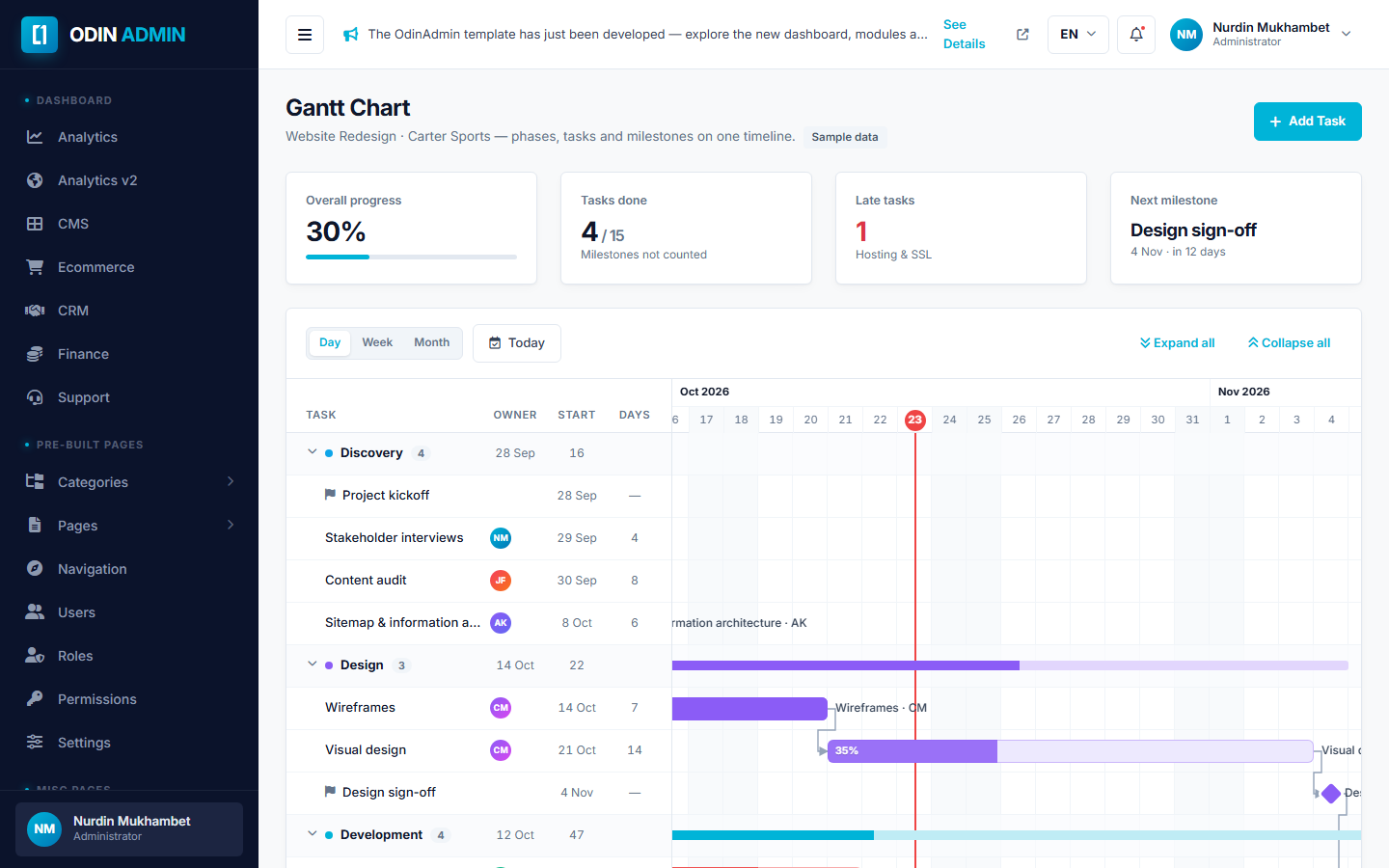The image size is (1389, 868).
Task: Switch timeline to Week view
Action: [377, 342]
